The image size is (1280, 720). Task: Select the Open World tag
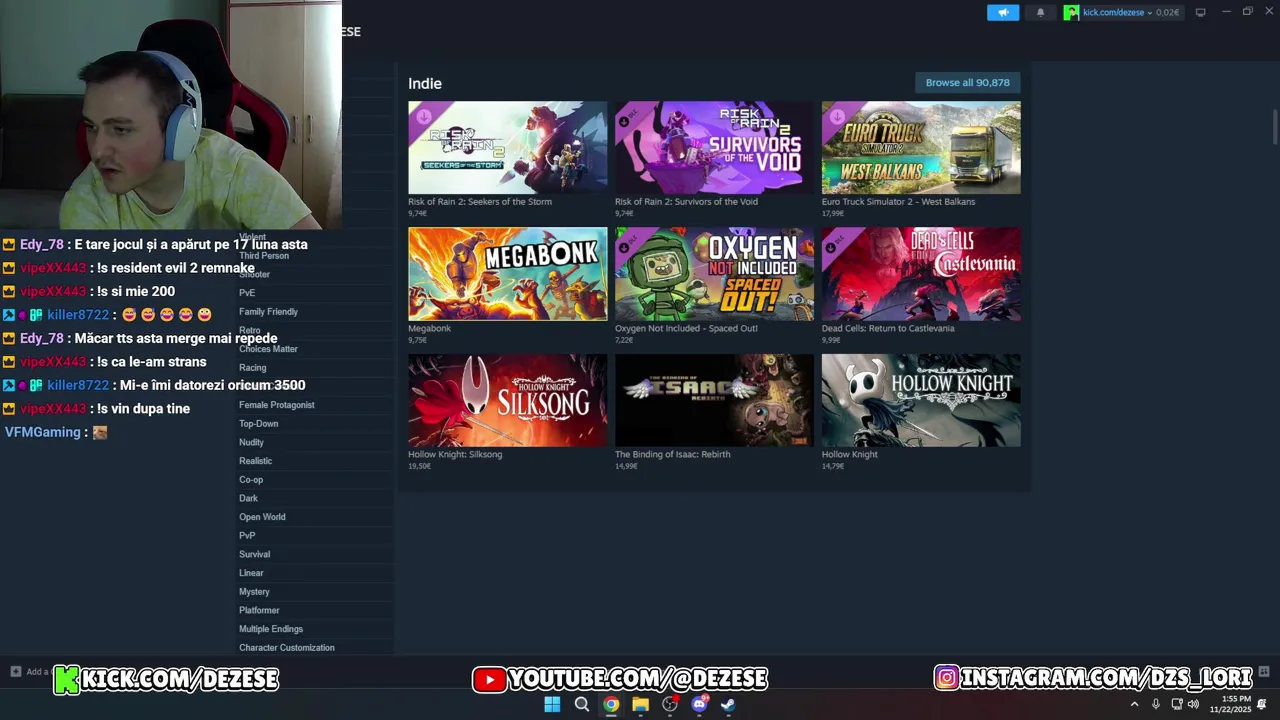(x=262, y=517)
